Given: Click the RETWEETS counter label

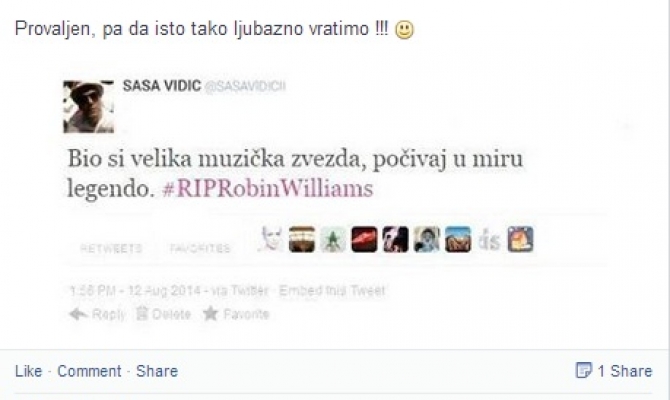Looking at the screenshot, I should [111, 248].
